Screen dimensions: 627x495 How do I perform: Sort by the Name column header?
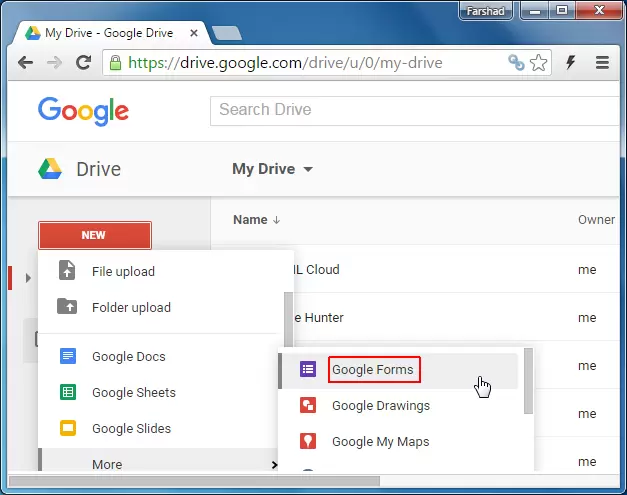click(x=250, y=220)
